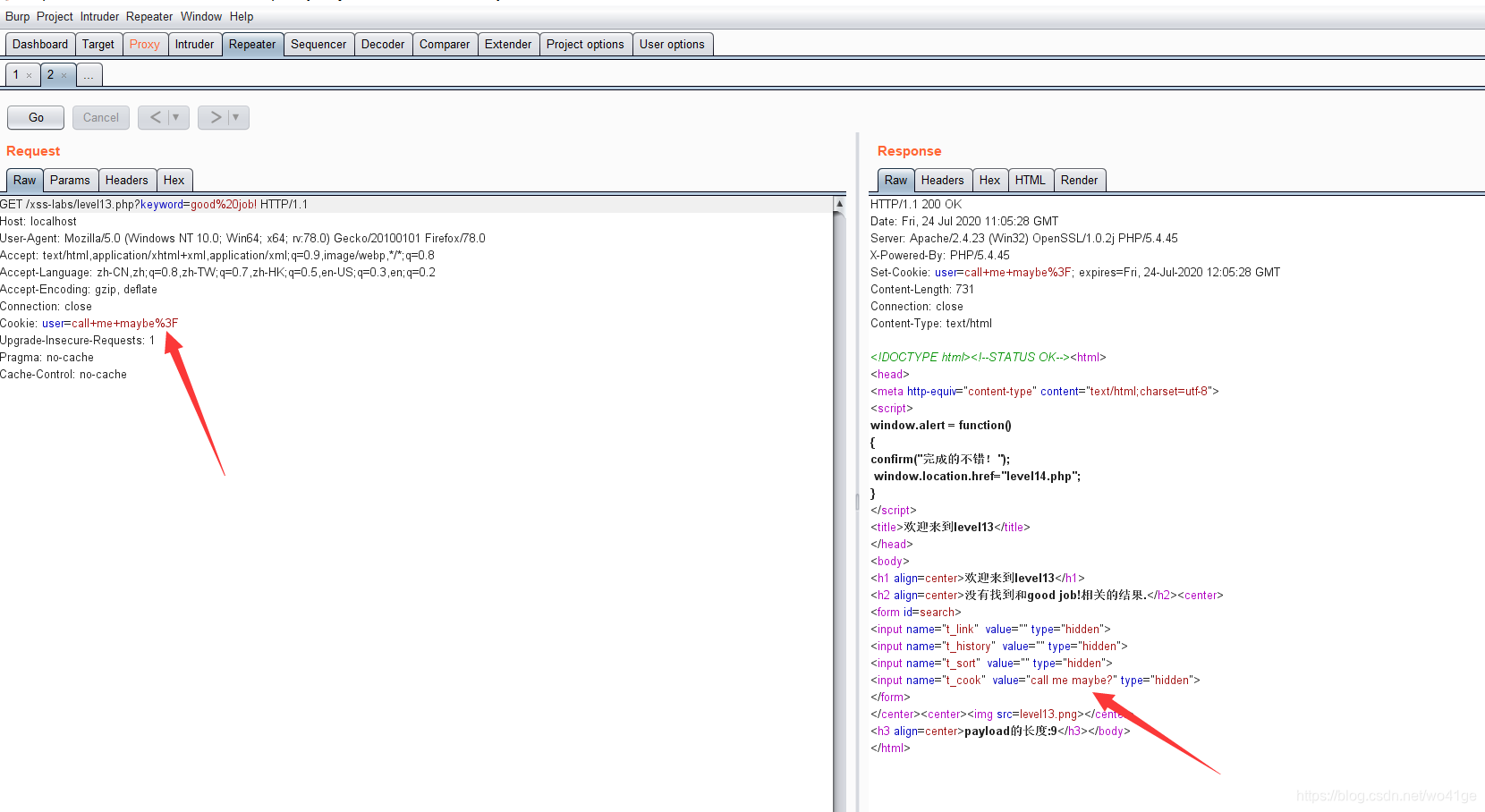
Task: Switch Response view to HTML tab
Action: coord(1031,180)
